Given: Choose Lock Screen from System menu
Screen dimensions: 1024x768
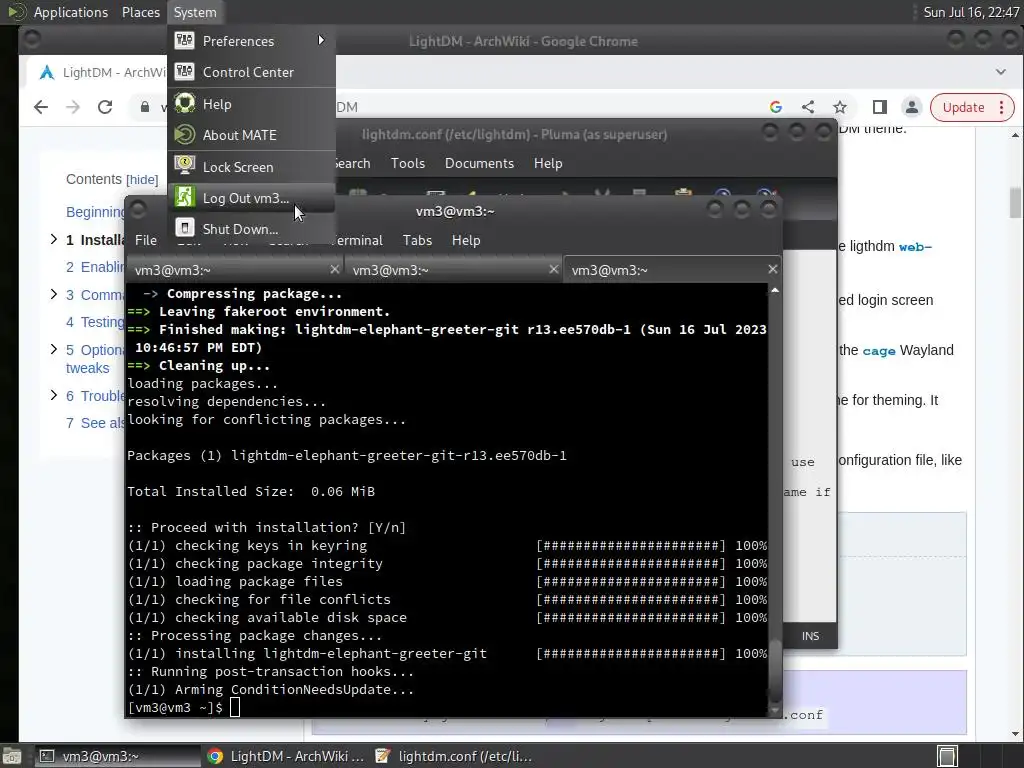Looking at the screenshot, I should 251,167.
